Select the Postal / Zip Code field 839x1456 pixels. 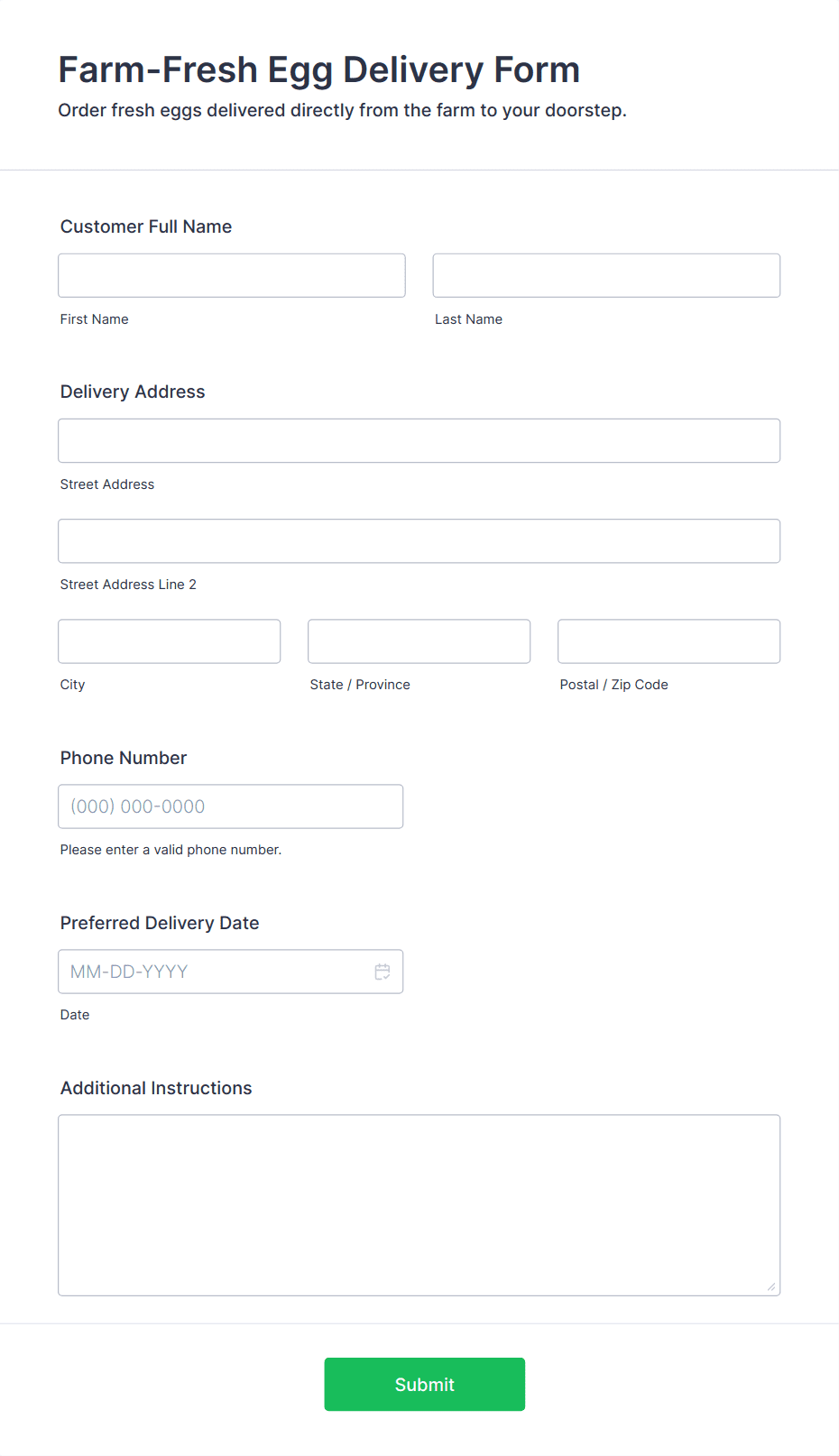[669, 641]
